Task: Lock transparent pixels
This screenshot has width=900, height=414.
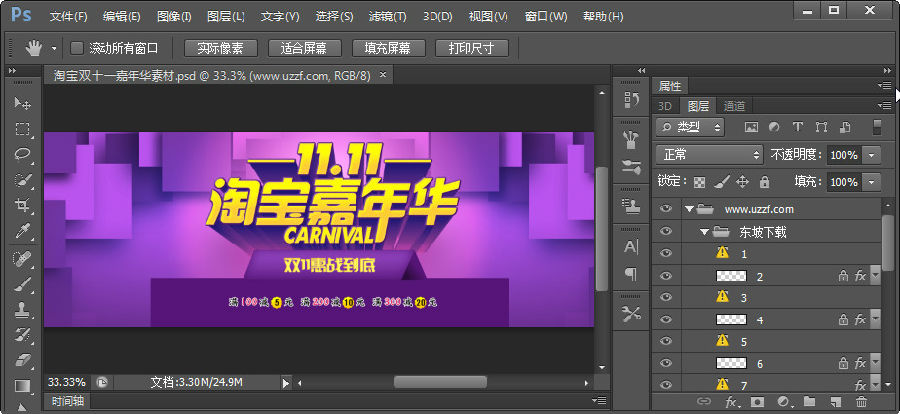Action: pos(699,183)
